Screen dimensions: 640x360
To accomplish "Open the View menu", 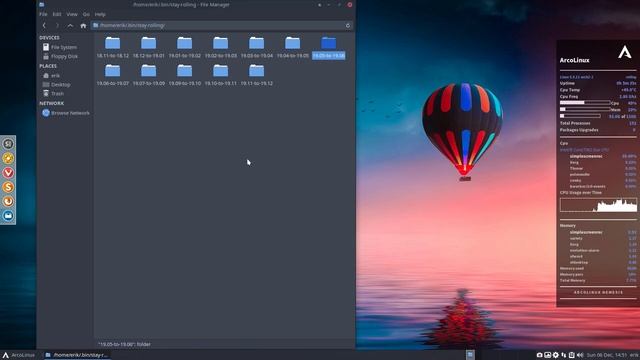I will tap(72, 14).
